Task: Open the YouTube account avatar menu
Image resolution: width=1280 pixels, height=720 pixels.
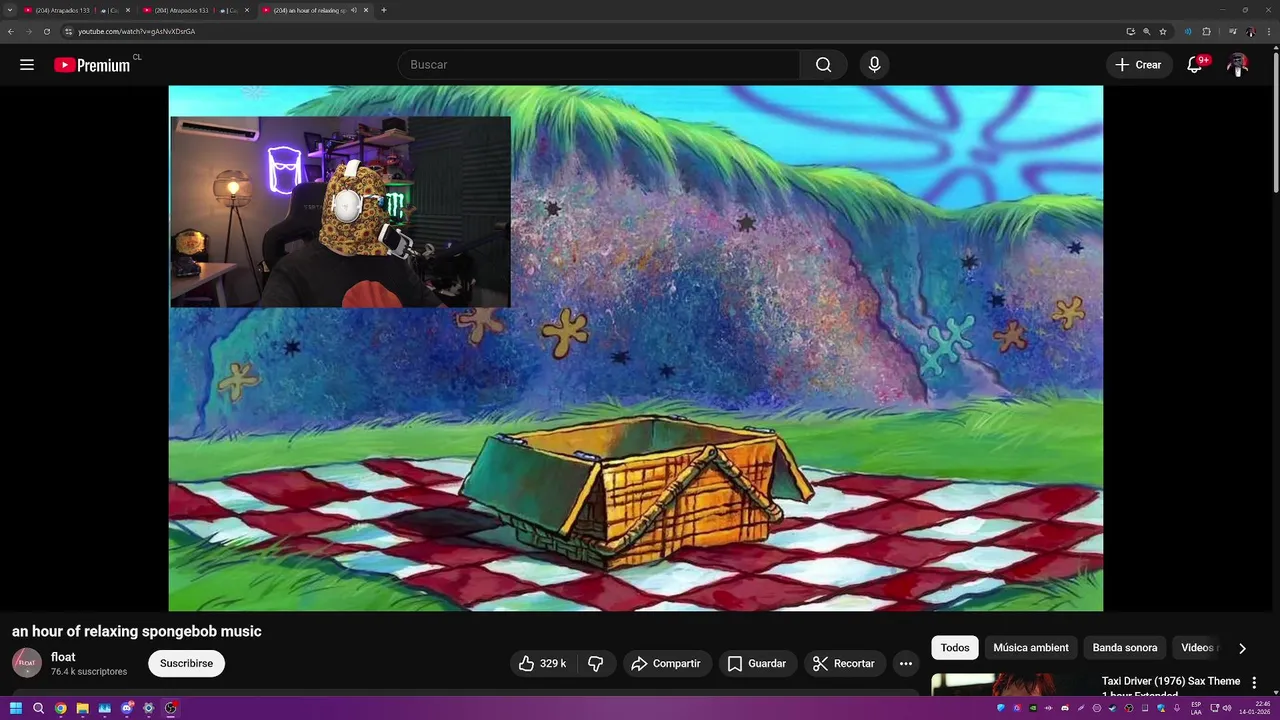Action: (x=1238, y=65)
